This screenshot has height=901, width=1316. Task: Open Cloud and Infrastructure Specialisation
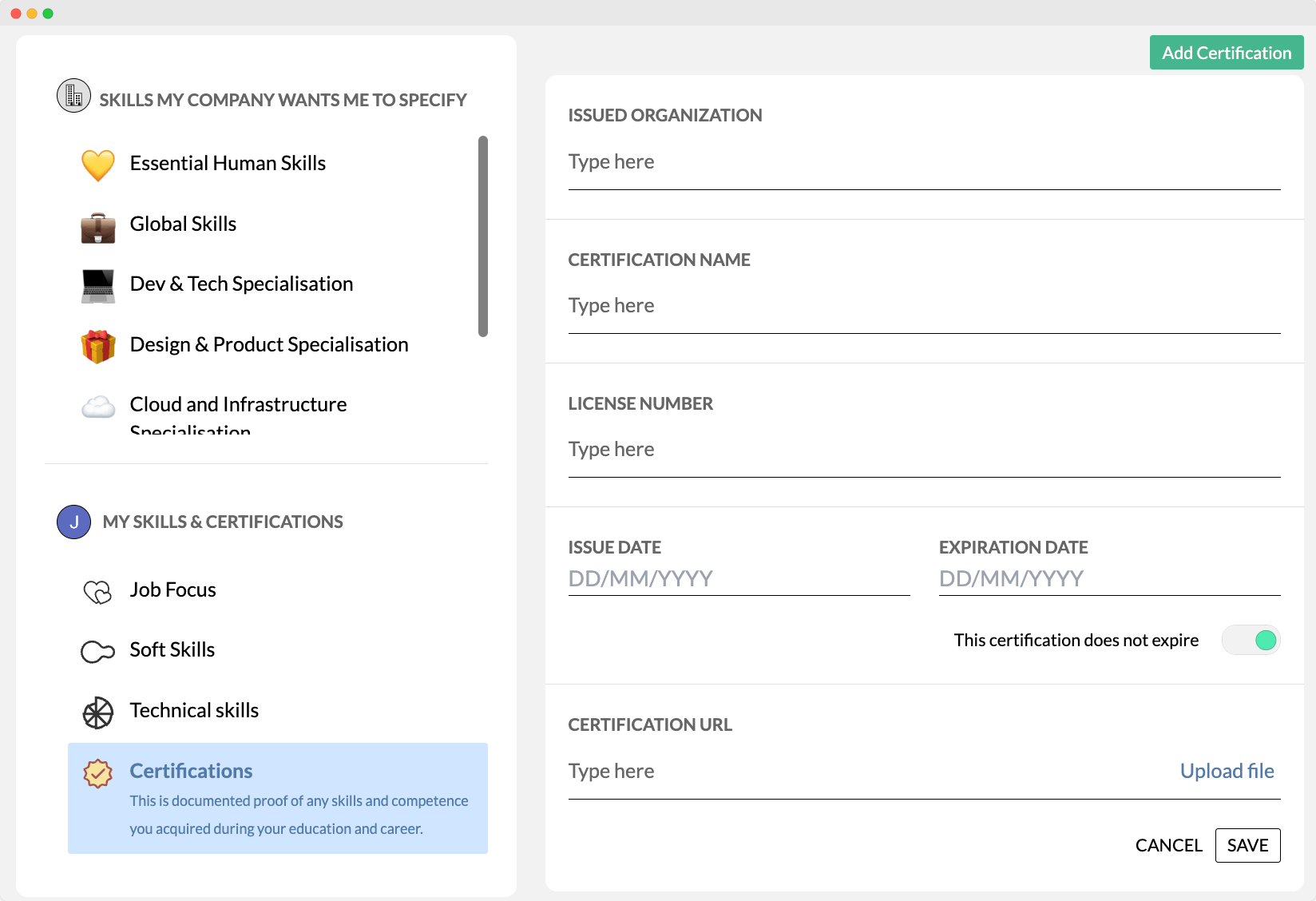click(238, 415)
